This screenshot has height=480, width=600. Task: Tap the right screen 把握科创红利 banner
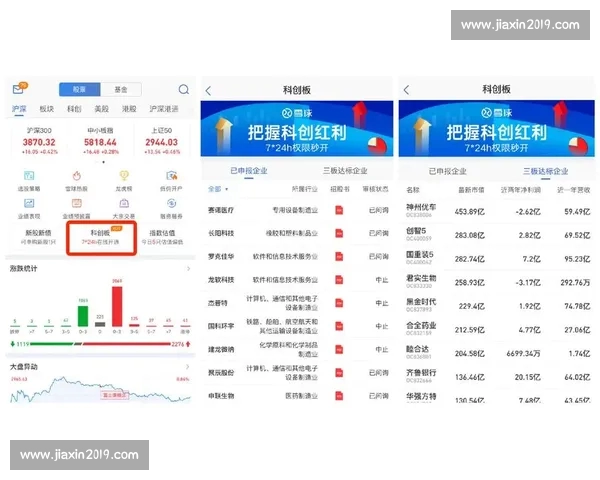click(x=497, y=129)
